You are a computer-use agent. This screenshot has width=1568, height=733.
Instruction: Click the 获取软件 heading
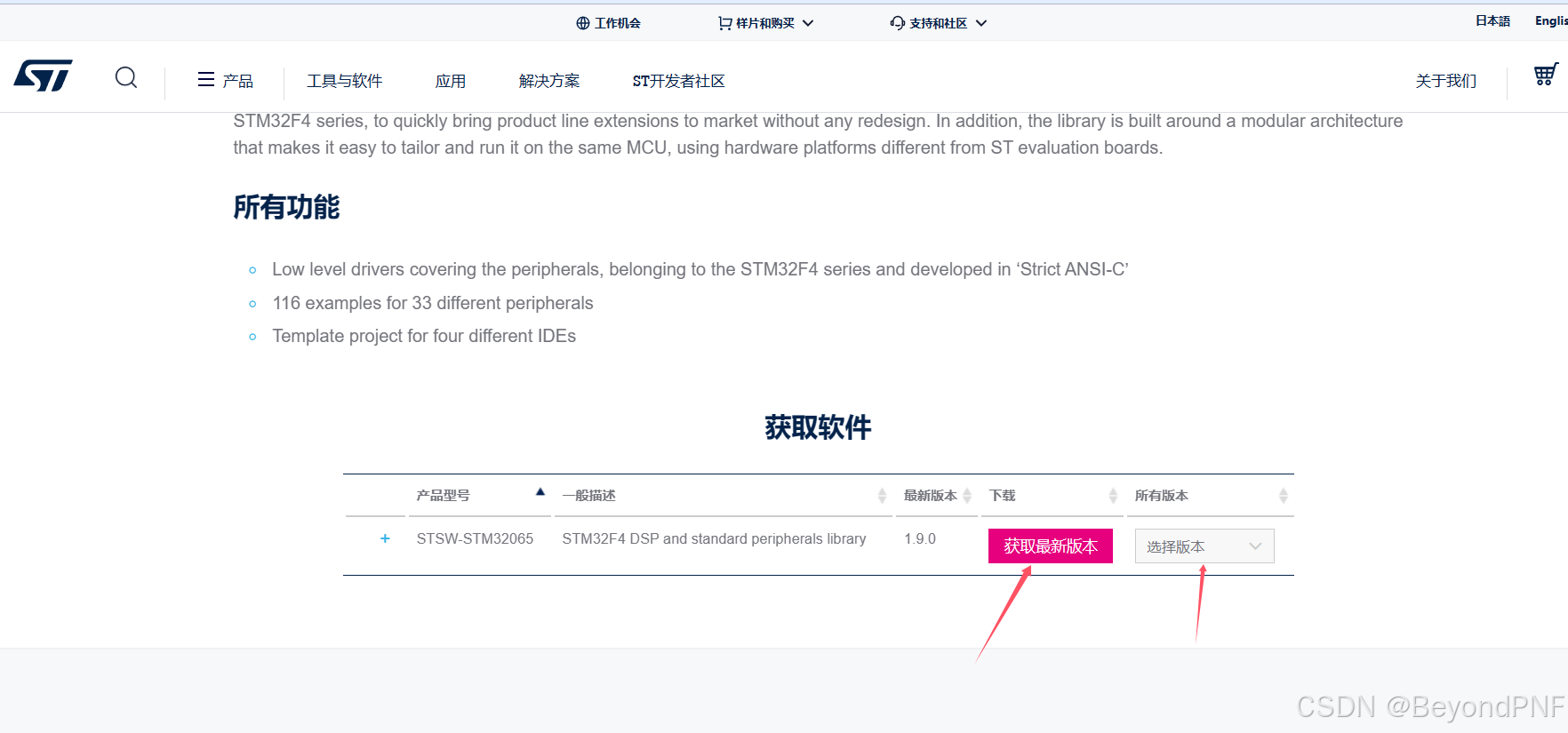[x=818, y=427]
